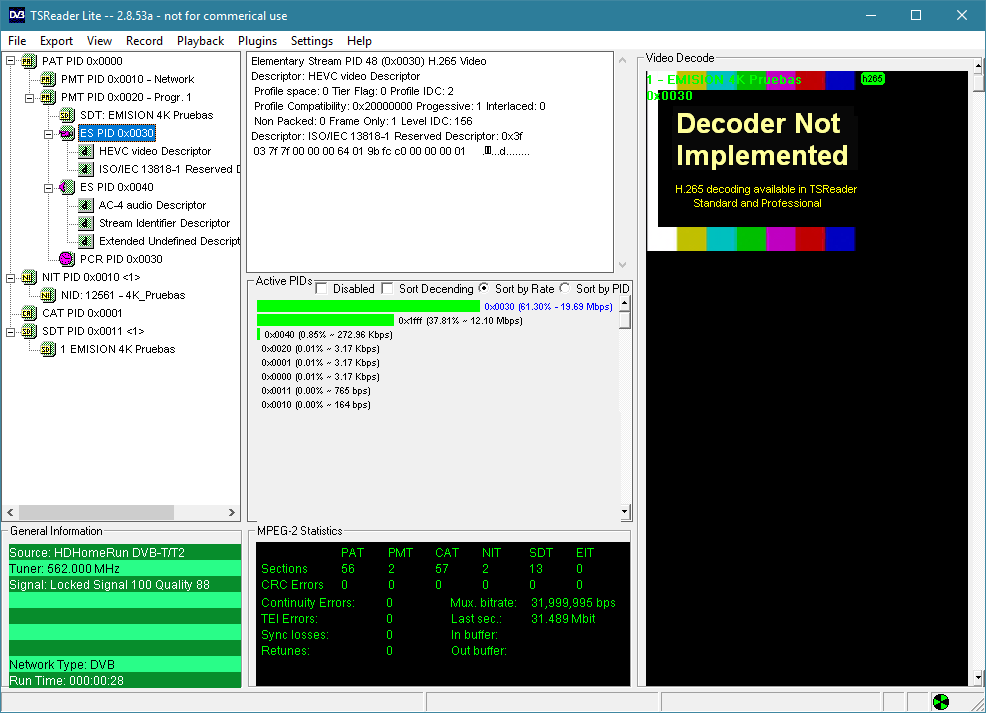This screenshot has height=713, width=986.
Task: Open the Help menu
Action: point(359,41)
